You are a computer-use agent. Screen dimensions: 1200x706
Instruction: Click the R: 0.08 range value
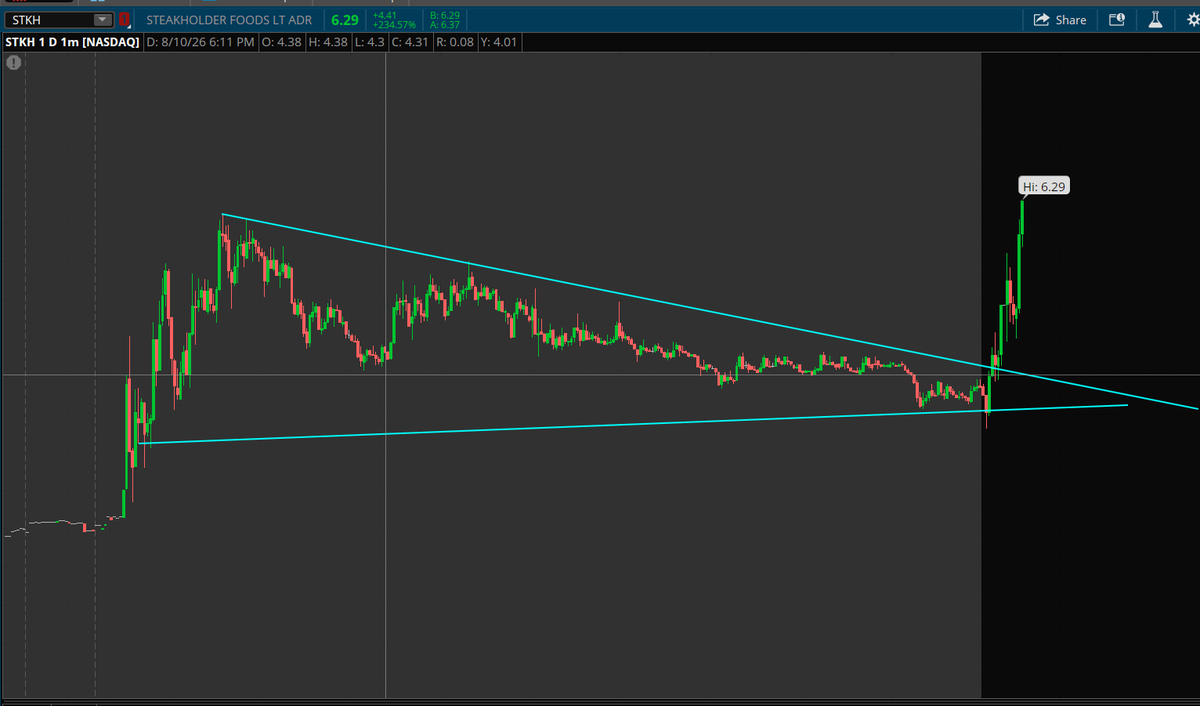[454, 42]
